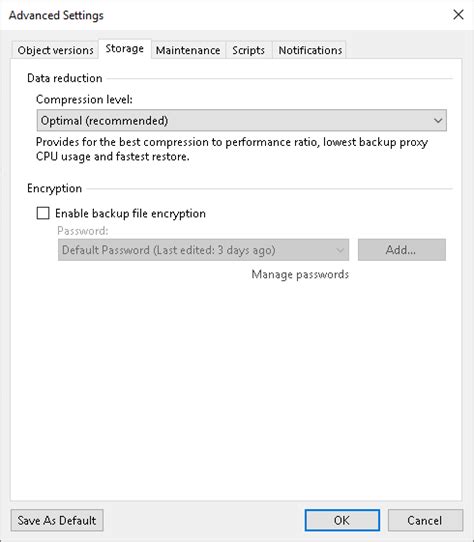Click the Compression level dropdown chevron arrow
Screen dimensions: 474x542
coord(438,121)
